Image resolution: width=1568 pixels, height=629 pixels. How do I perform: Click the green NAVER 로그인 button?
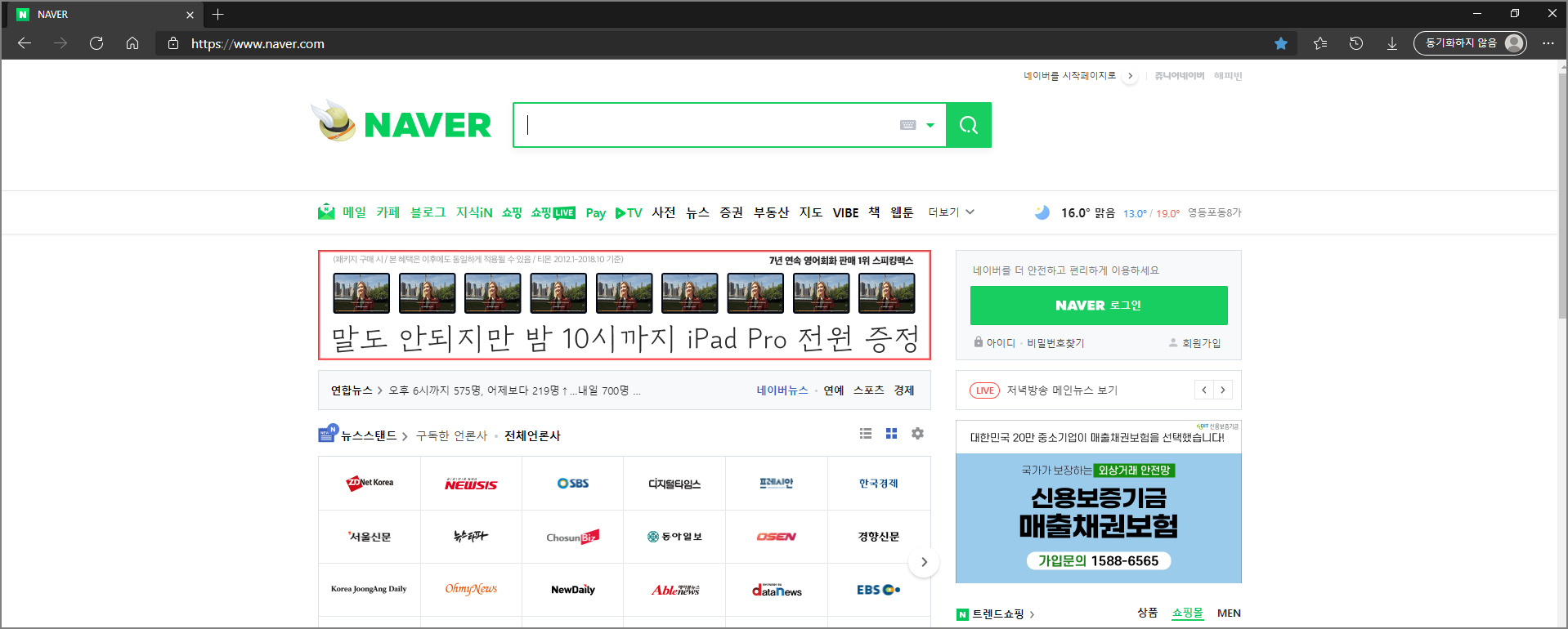click(x=1099, y=306)
